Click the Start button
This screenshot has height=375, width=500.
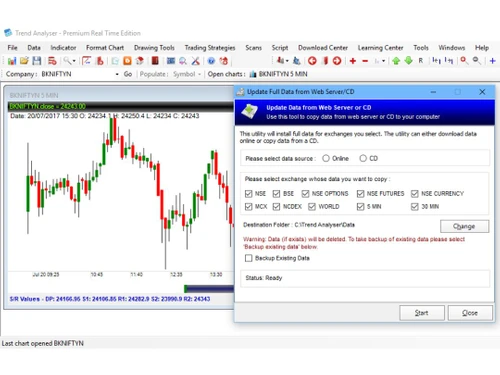click(x=422, y=313)
